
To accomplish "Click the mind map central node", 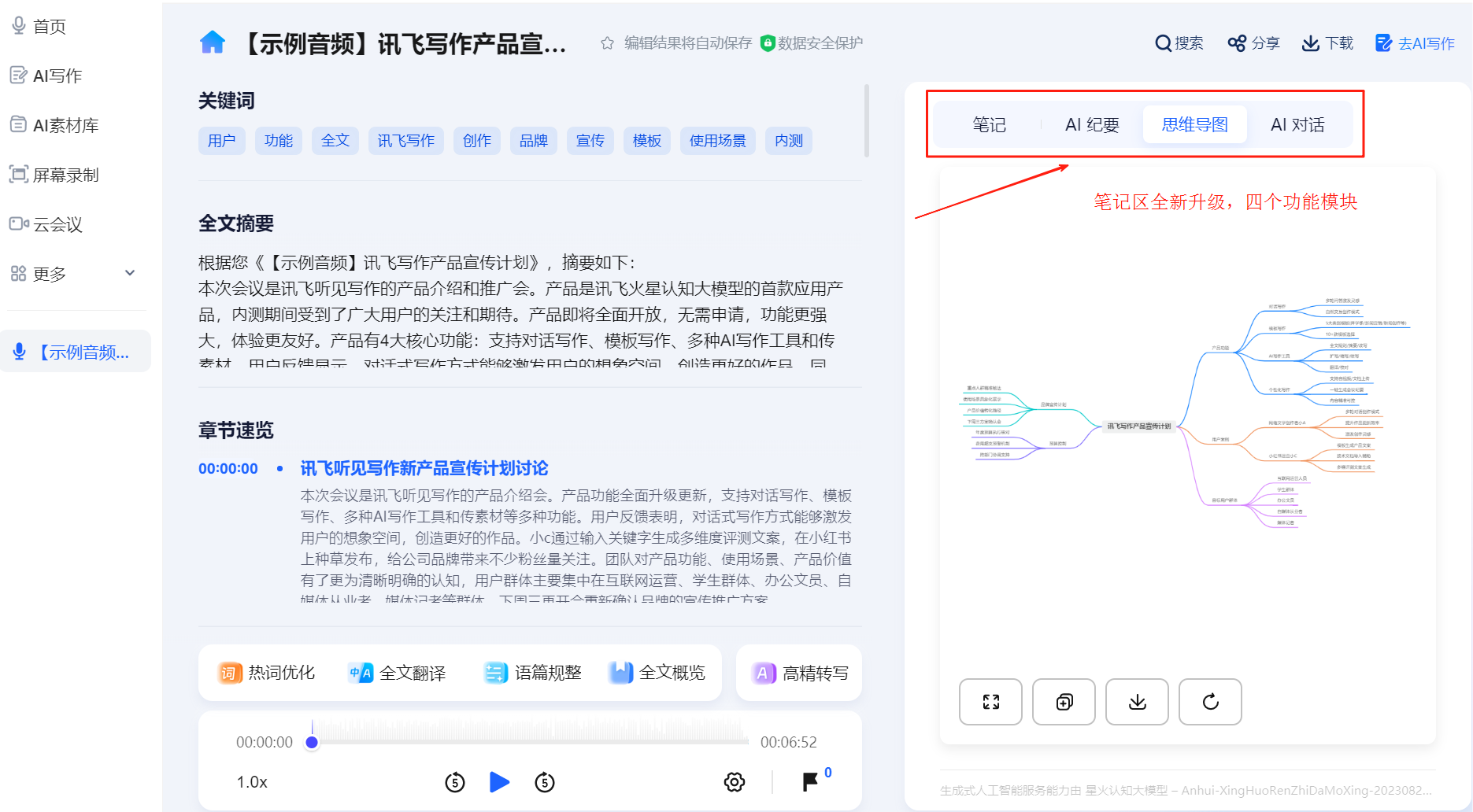I will point(1138,426).
